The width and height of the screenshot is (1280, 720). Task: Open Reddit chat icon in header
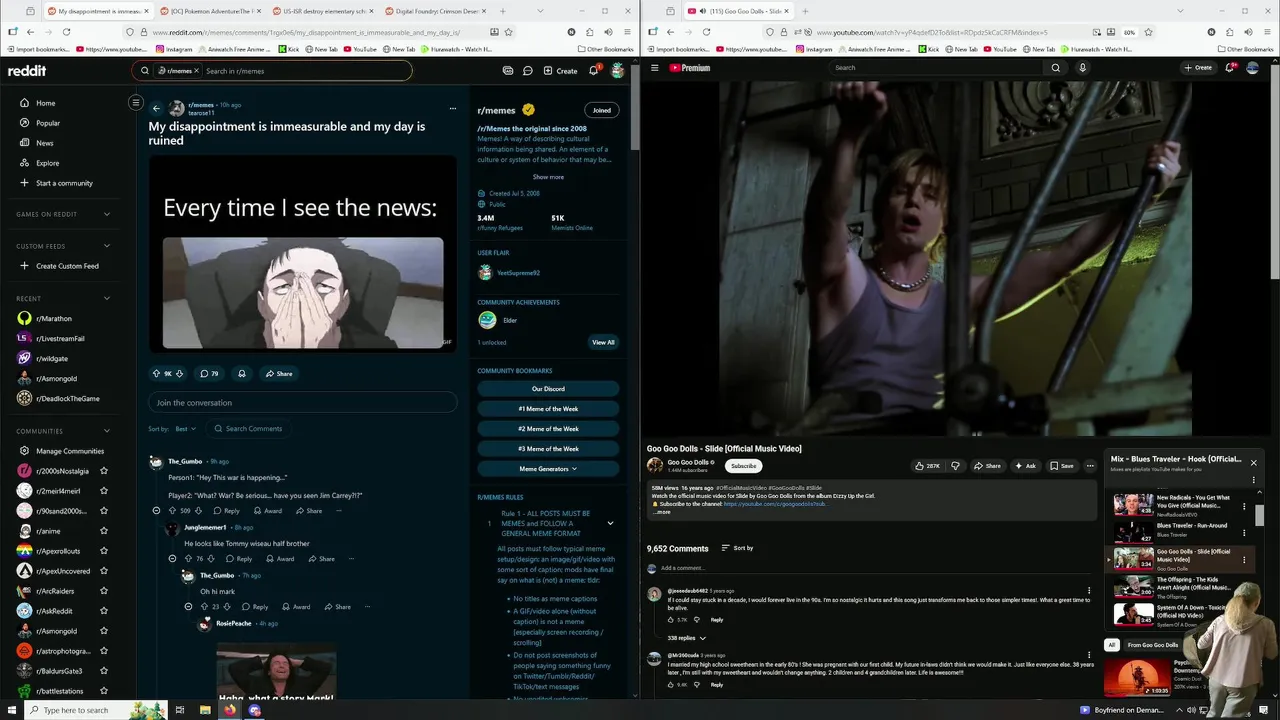[x=528, y=71]
